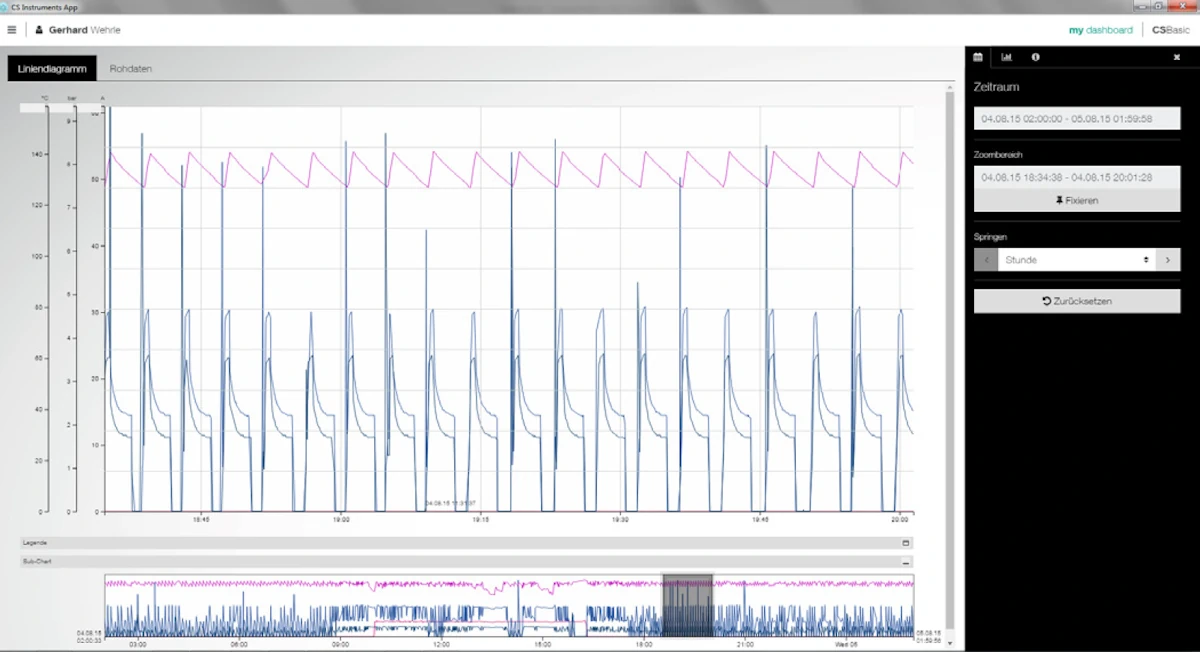
Task: Go to my dashboard
Action: [x=1100, y=30]
